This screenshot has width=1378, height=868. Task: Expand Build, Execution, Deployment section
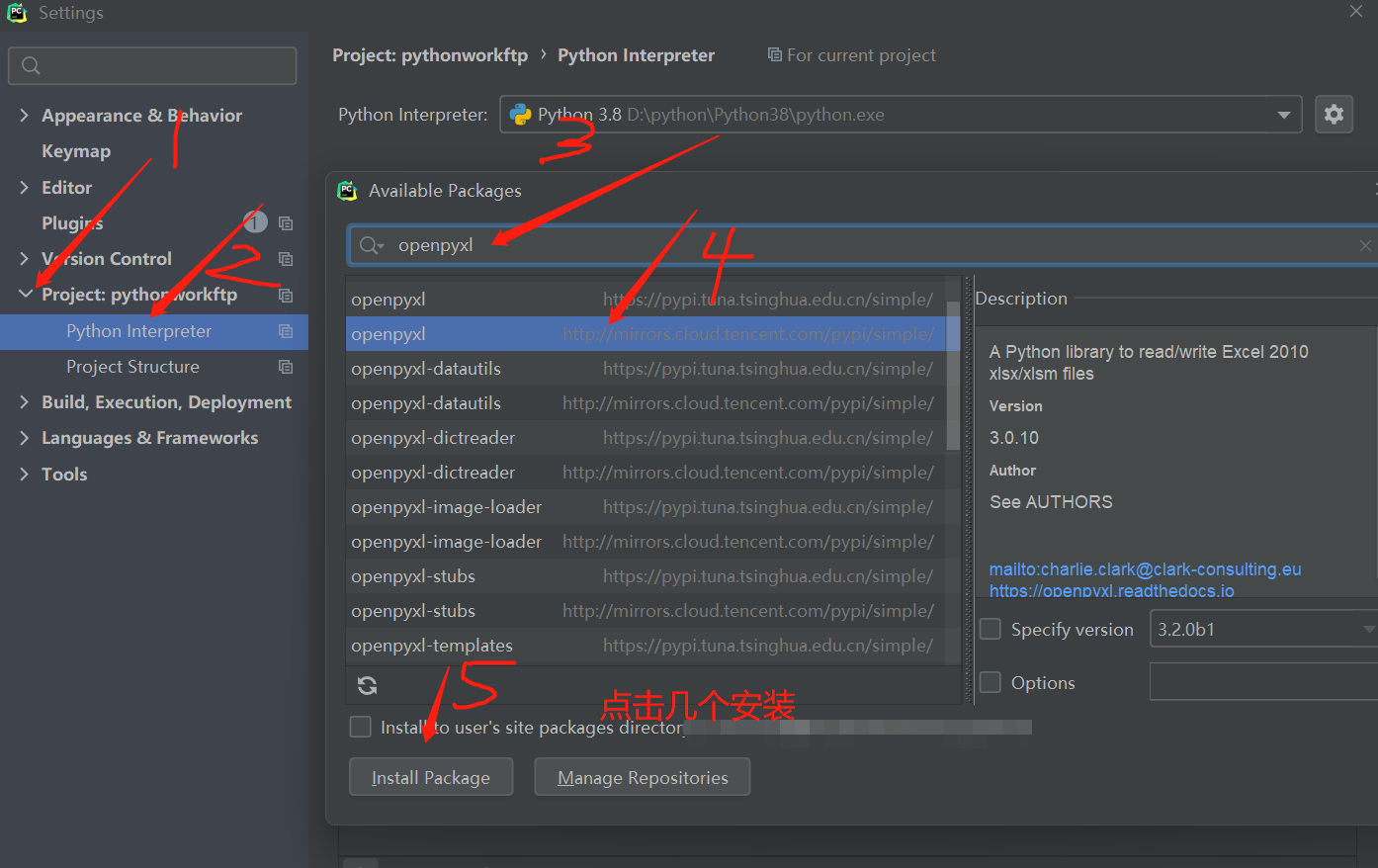24,402
